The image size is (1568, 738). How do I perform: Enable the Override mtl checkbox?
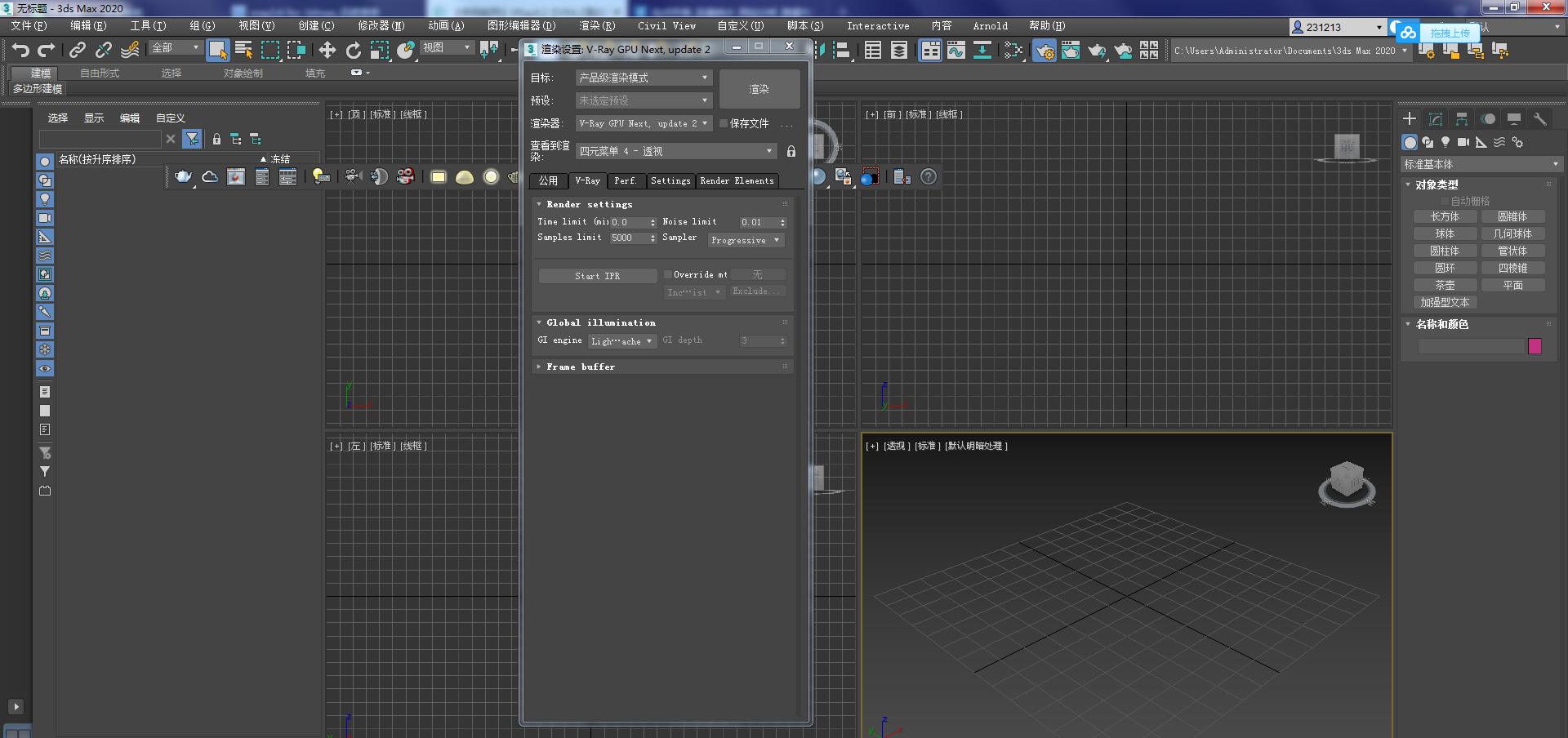click(x=668, y=275)
